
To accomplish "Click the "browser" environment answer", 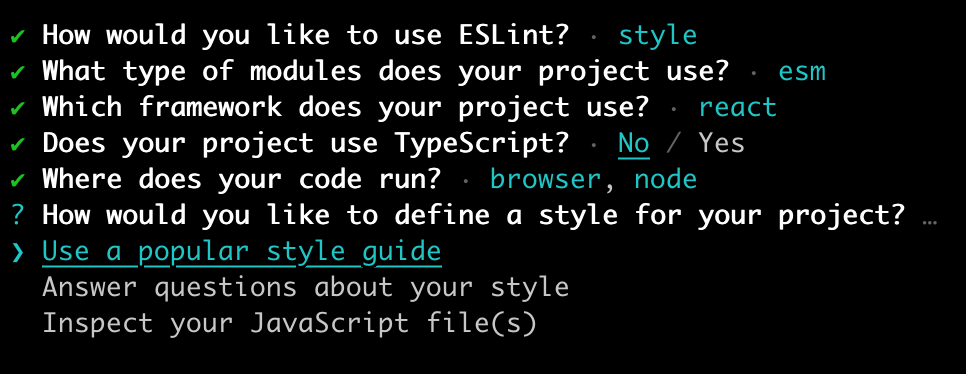I will (545, 179).
